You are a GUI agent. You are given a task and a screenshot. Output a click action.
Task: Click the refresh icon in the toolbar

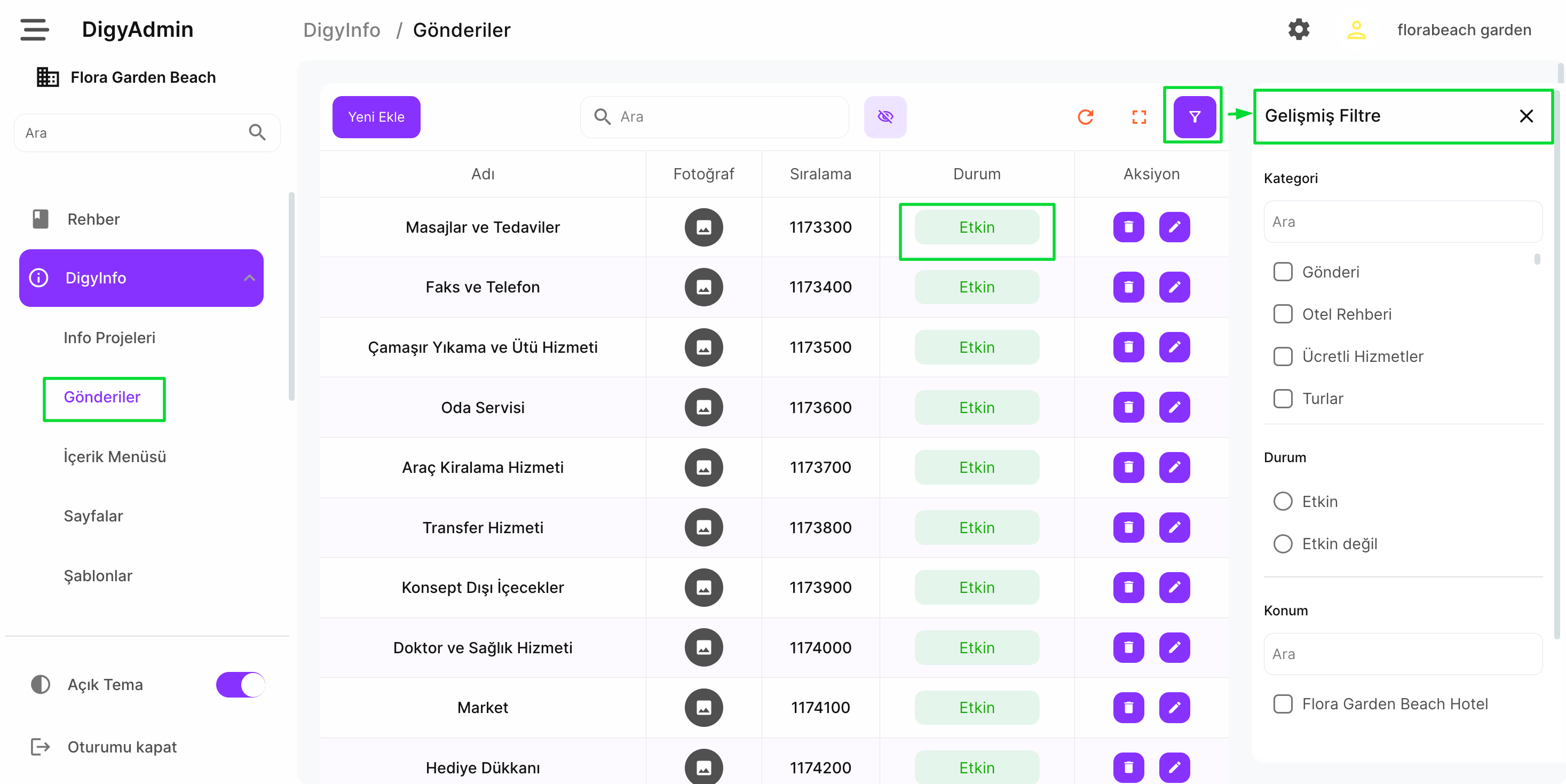coord(1085,117)
